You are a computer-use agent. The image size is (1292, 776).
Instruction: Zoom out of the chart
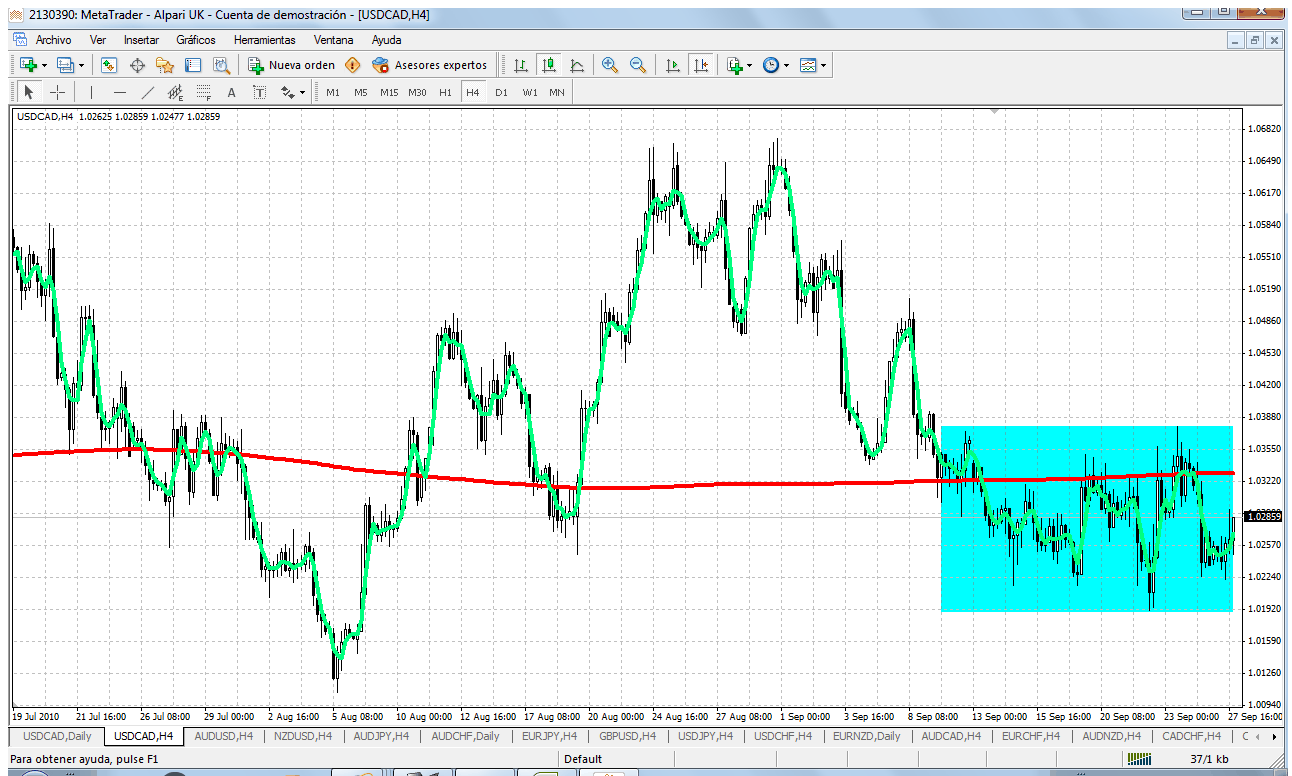[x=637, y=65]
